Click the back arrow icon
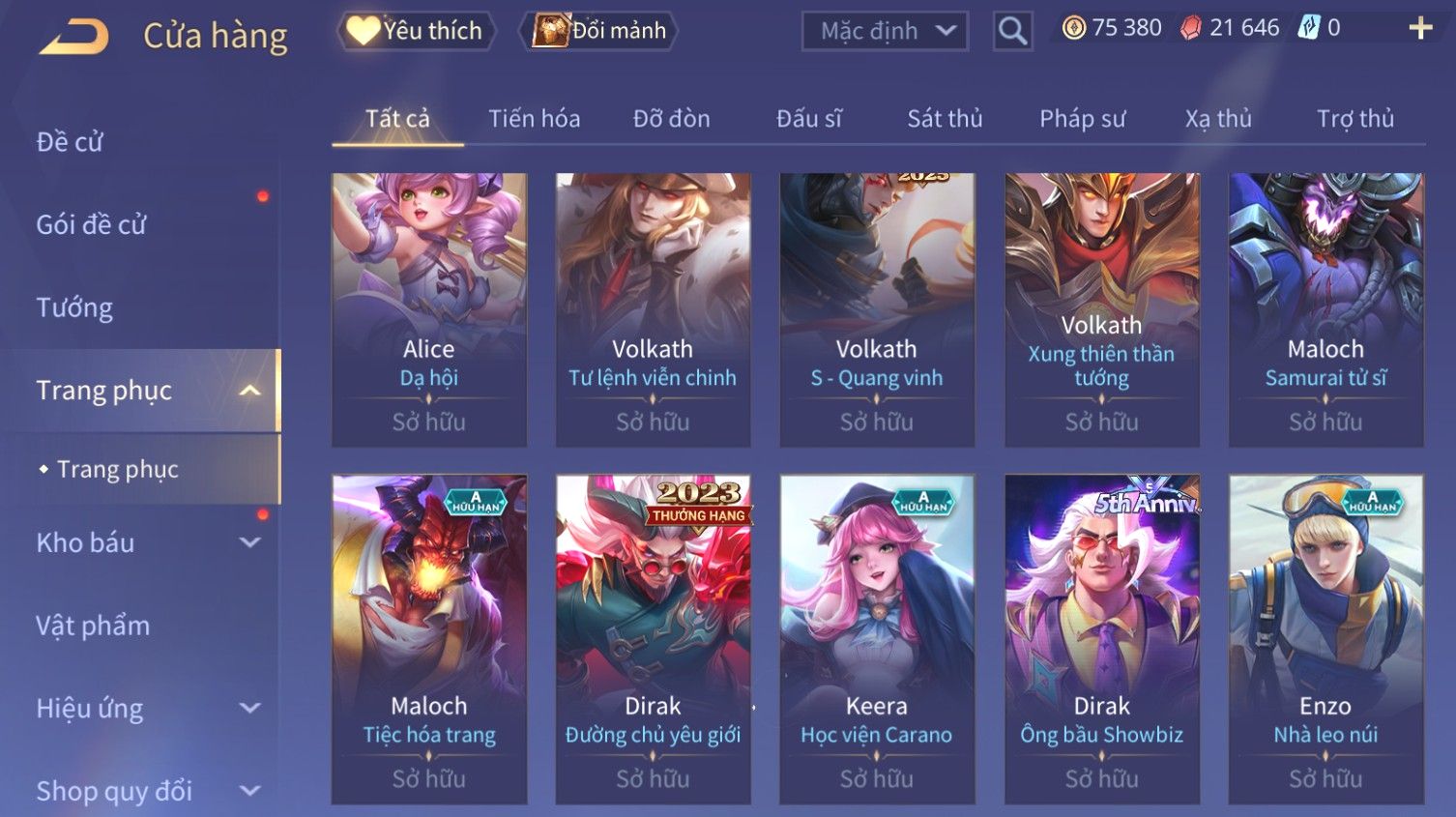Viewport: 1456px width, 817px height. tap(73, 36)
